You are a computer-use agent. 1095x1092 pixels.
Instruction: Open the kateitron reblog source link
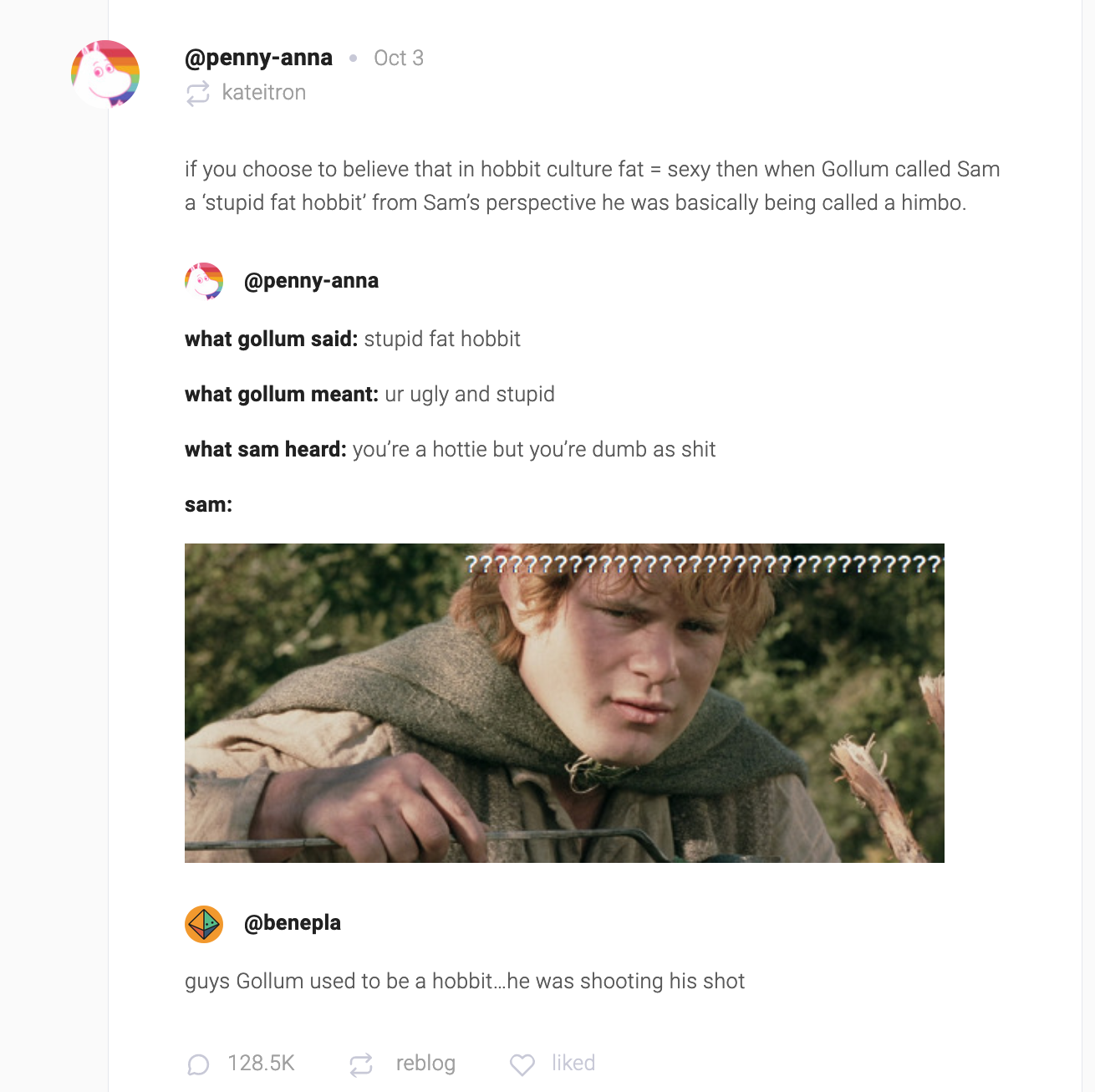(264, 92)
